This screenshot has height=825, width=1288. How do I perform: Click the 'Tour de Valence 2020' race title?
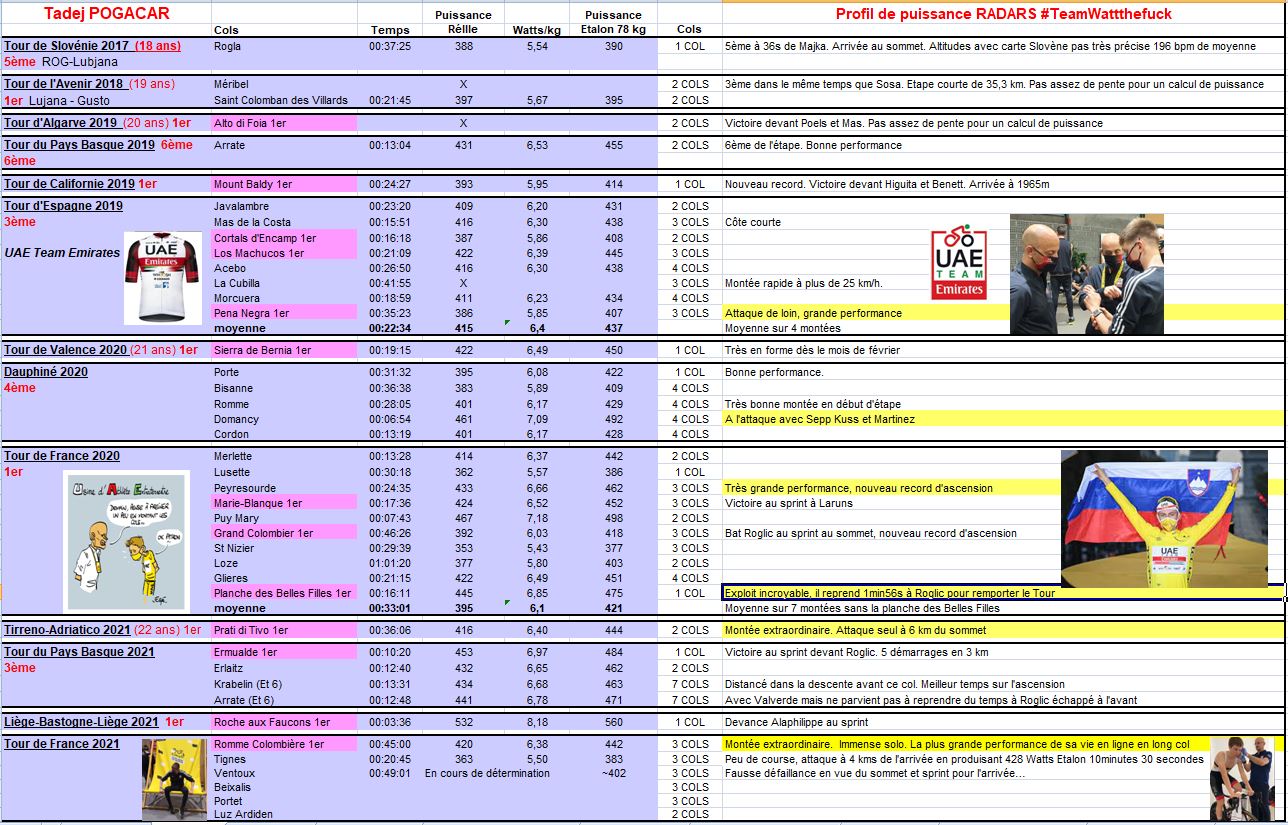(x=65, y=350)
